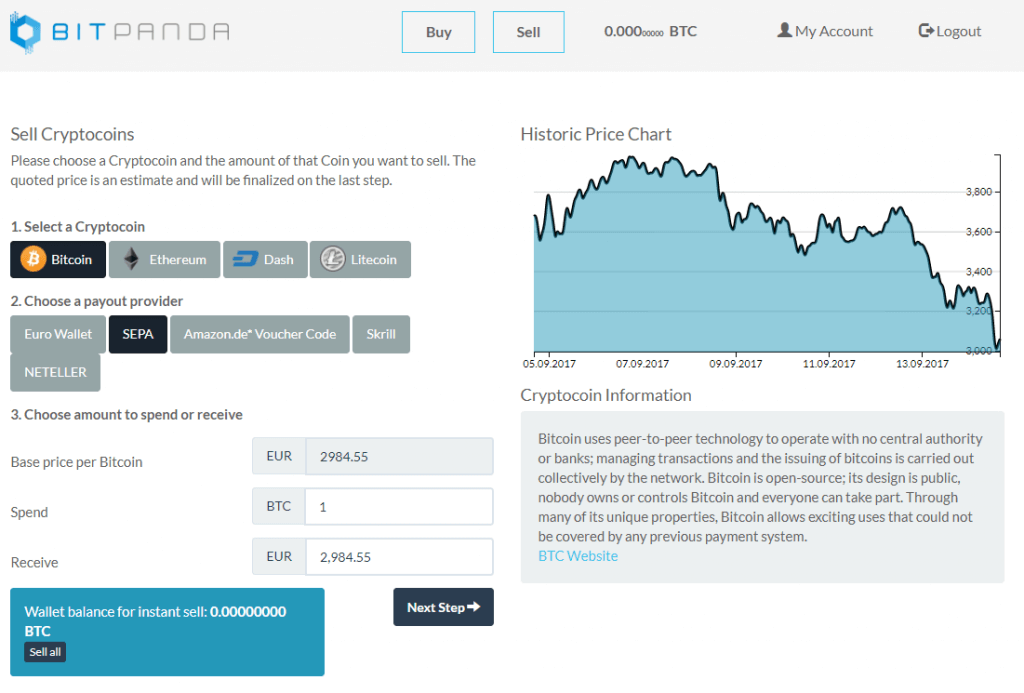Click the 3,800 price axis label

pyautogui.click(x=978, y=191)
